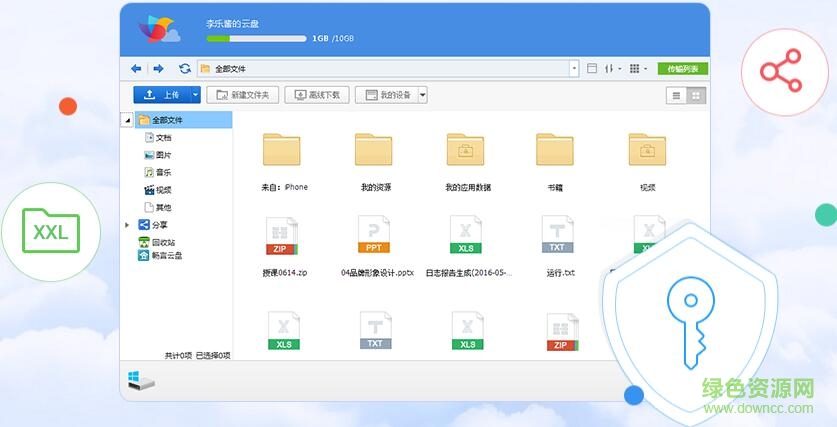Open 其他 other category in sidebar
This screenshot has width=837, height=427.
click(158, 207)
